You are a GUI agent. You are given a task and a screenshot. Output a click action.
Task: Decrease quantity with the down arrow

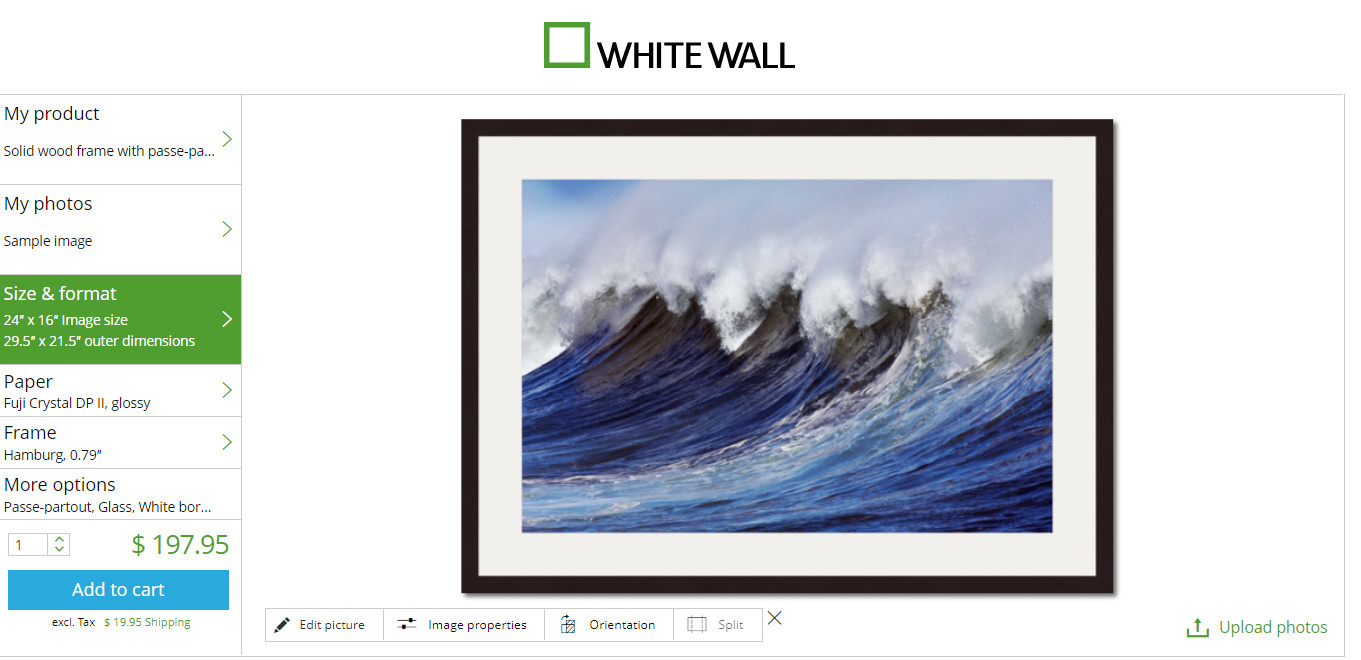[x=60, y=550]
